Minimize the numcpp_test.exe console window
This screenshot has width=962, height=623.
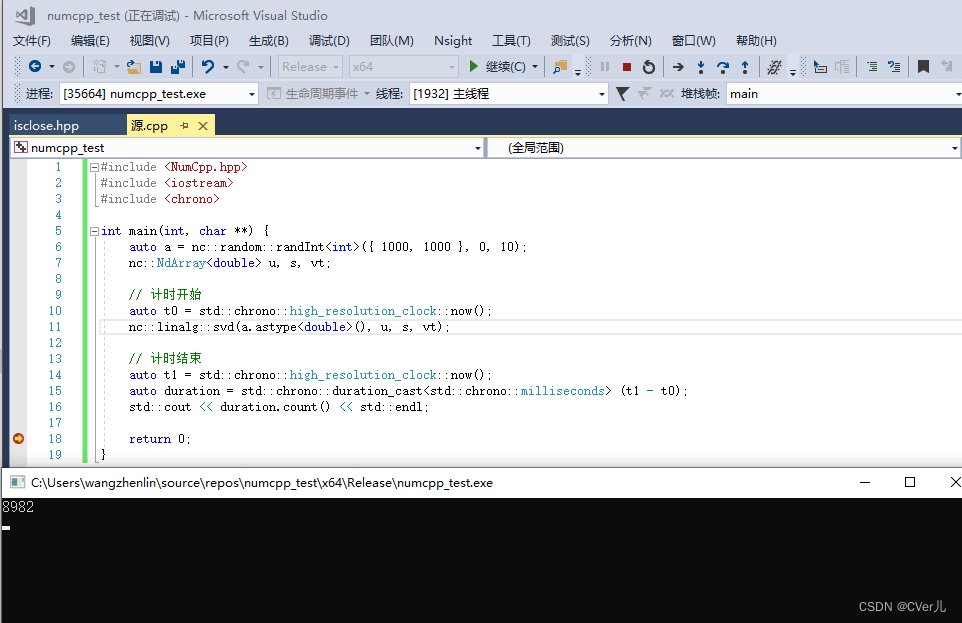tap(865, 482)
